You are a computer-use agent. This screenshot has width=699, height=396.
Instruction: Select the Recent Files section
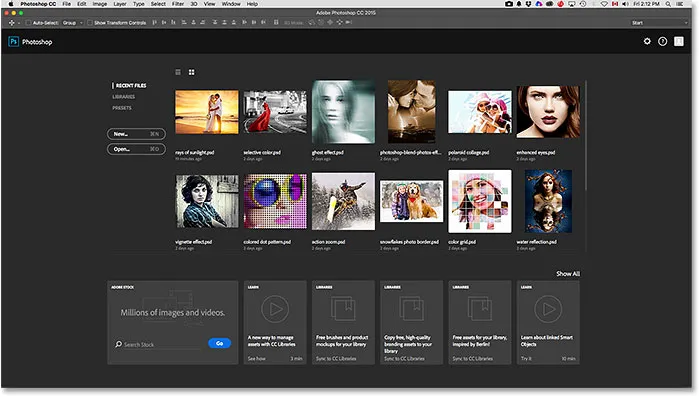[131, 86]
